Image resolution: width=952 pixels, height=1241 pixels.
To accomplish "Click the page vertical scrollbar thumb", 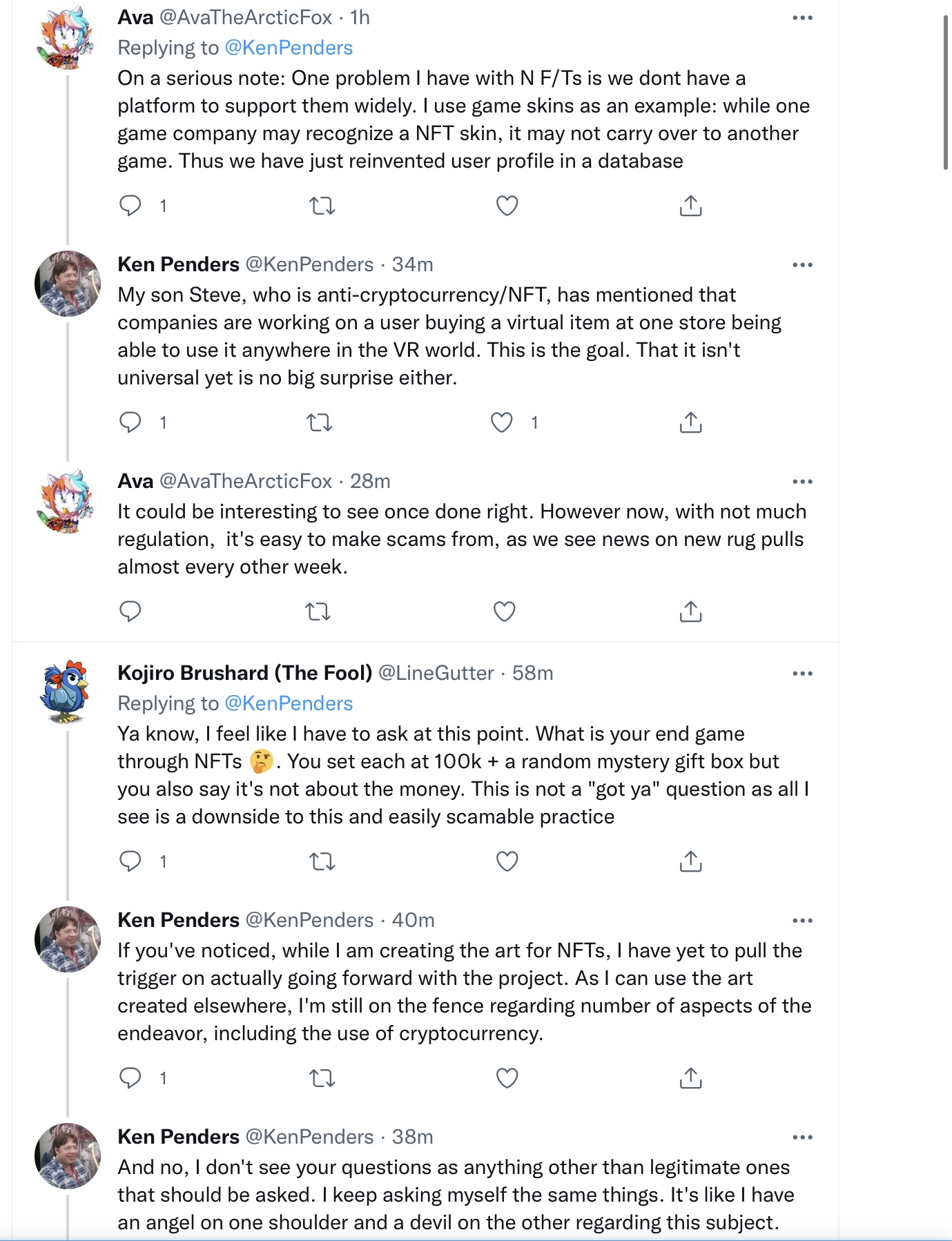I will pos(945,92).
